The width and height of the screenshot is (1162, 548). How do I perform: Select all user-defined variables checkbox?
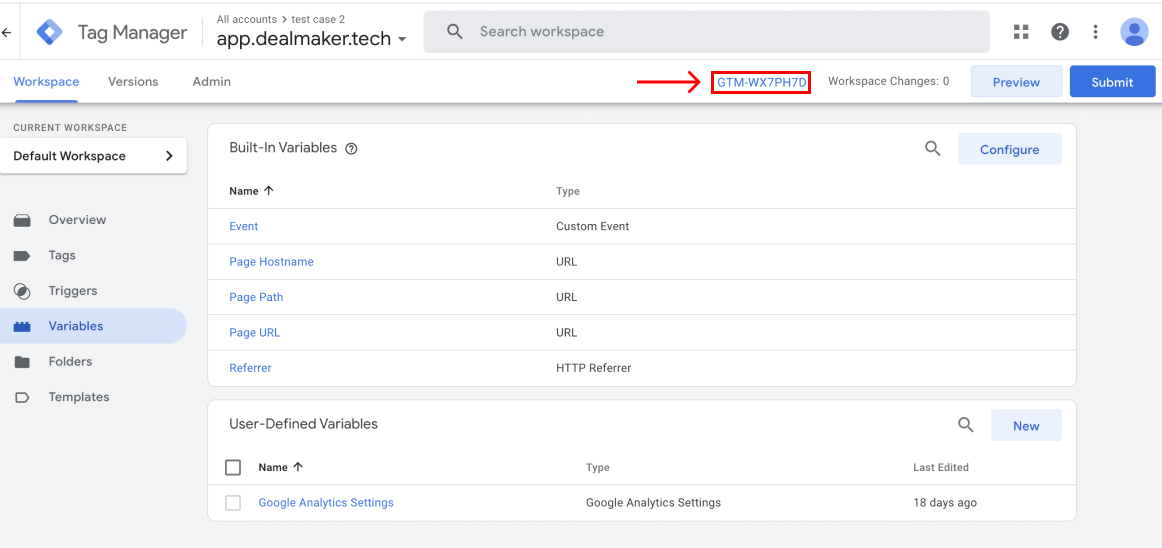[x=233, y=467]
